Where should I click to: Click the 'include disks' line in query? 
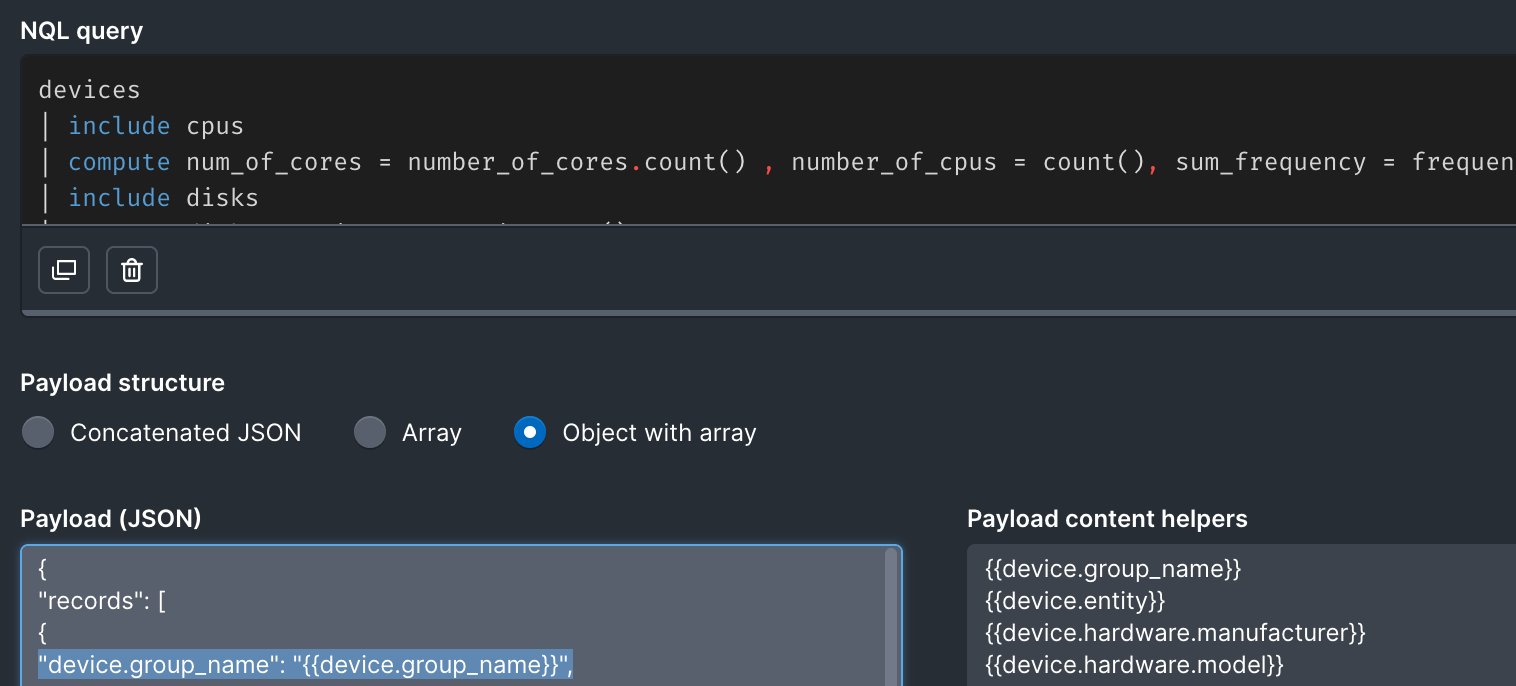163,198
